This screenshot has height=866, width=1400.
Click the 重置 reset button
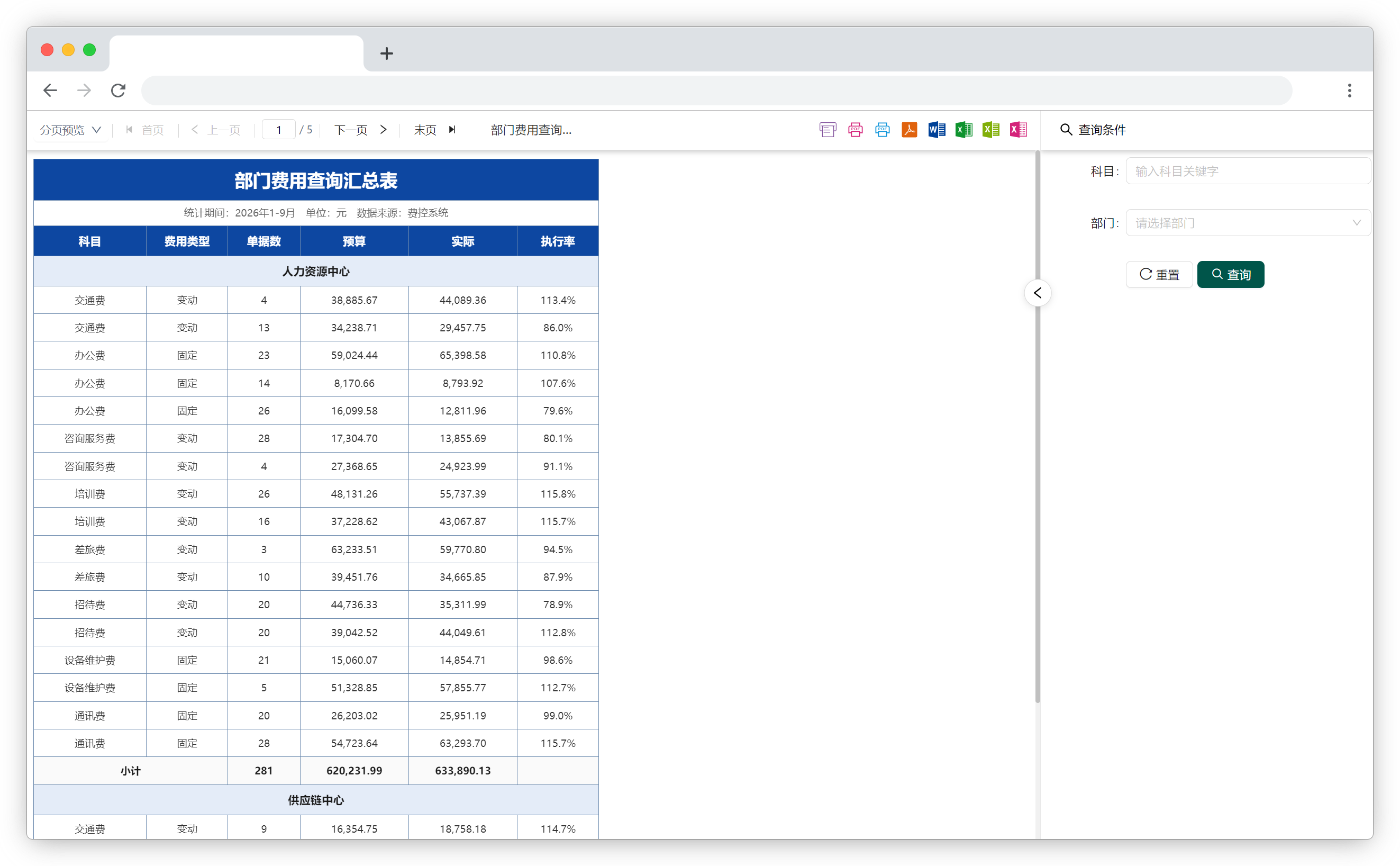[1159, 274]
